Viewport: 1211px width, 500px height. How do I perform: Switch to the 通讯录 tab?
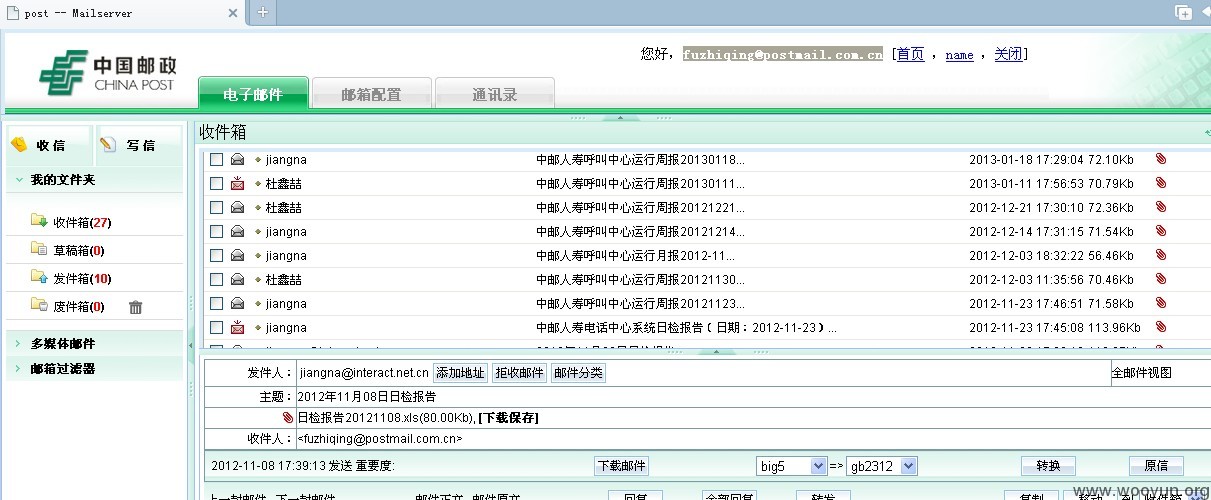(x=495, y=94)
